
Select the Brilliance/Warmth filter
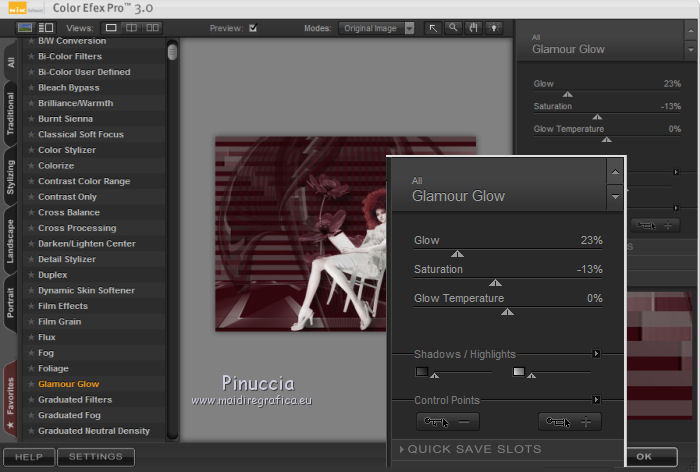[x=94, y=103]
